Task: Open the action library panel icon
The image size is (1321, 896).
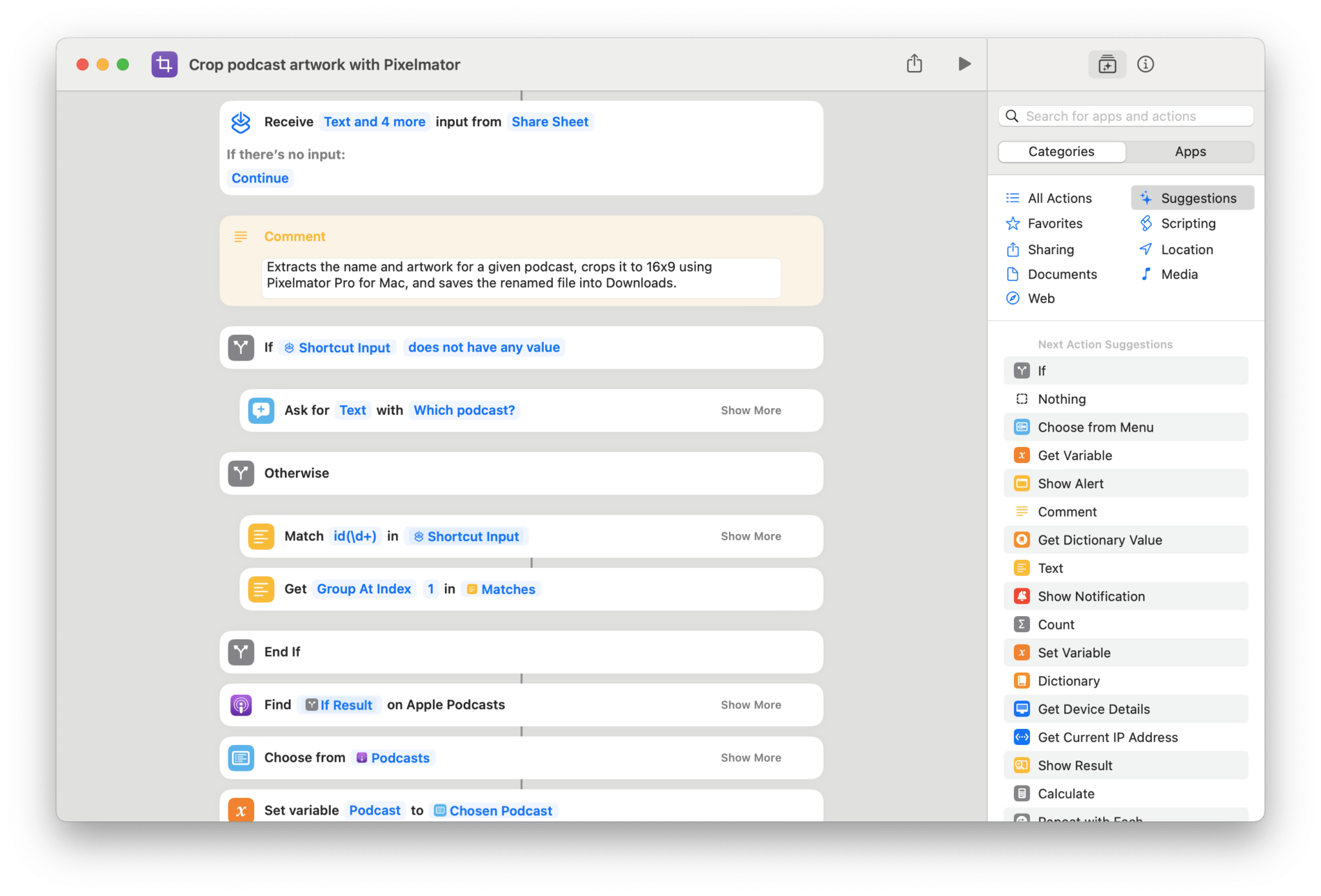Action: point(1107,64)
